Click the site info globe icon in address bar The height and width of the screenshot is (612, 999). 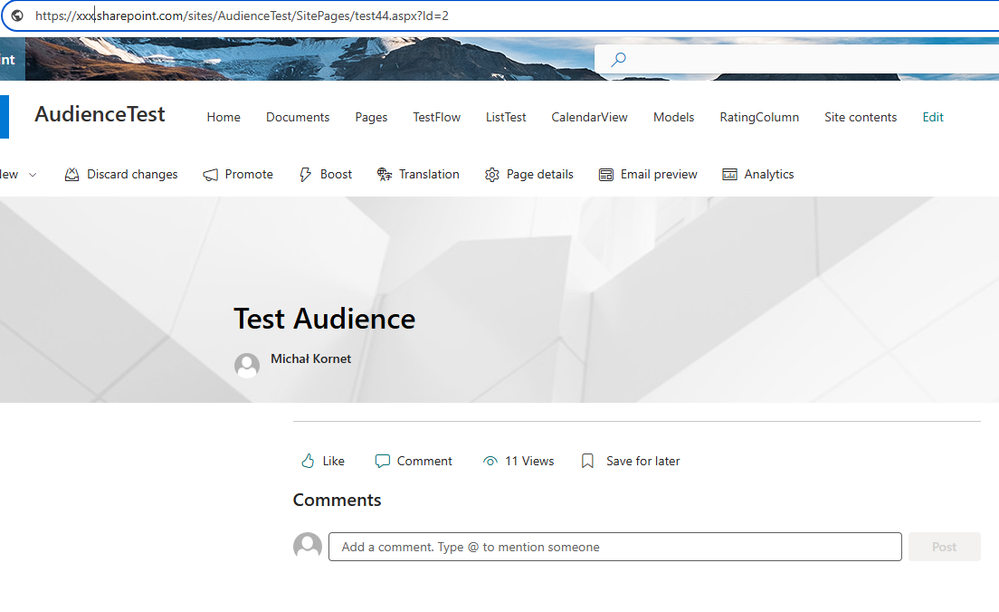click(18, 15)
